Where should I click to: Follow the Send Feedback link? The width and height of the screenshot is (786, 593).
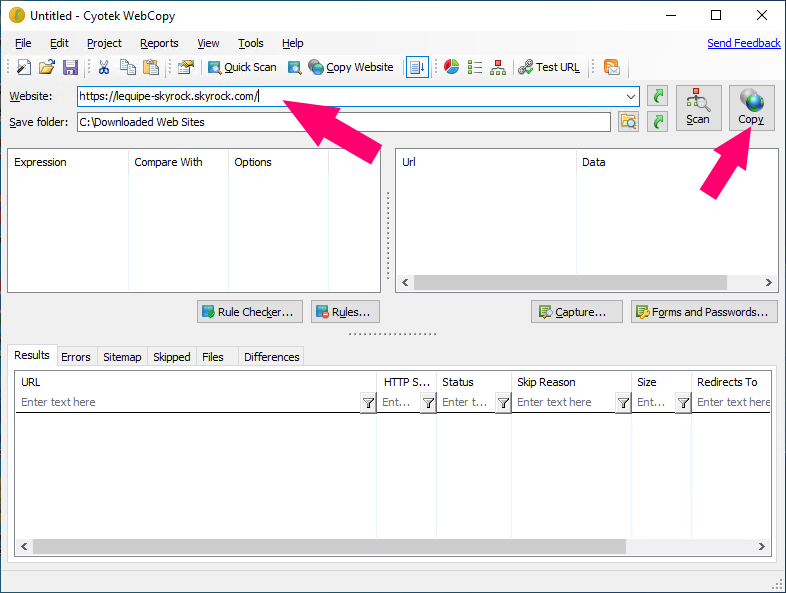click(x=743, y=44)
